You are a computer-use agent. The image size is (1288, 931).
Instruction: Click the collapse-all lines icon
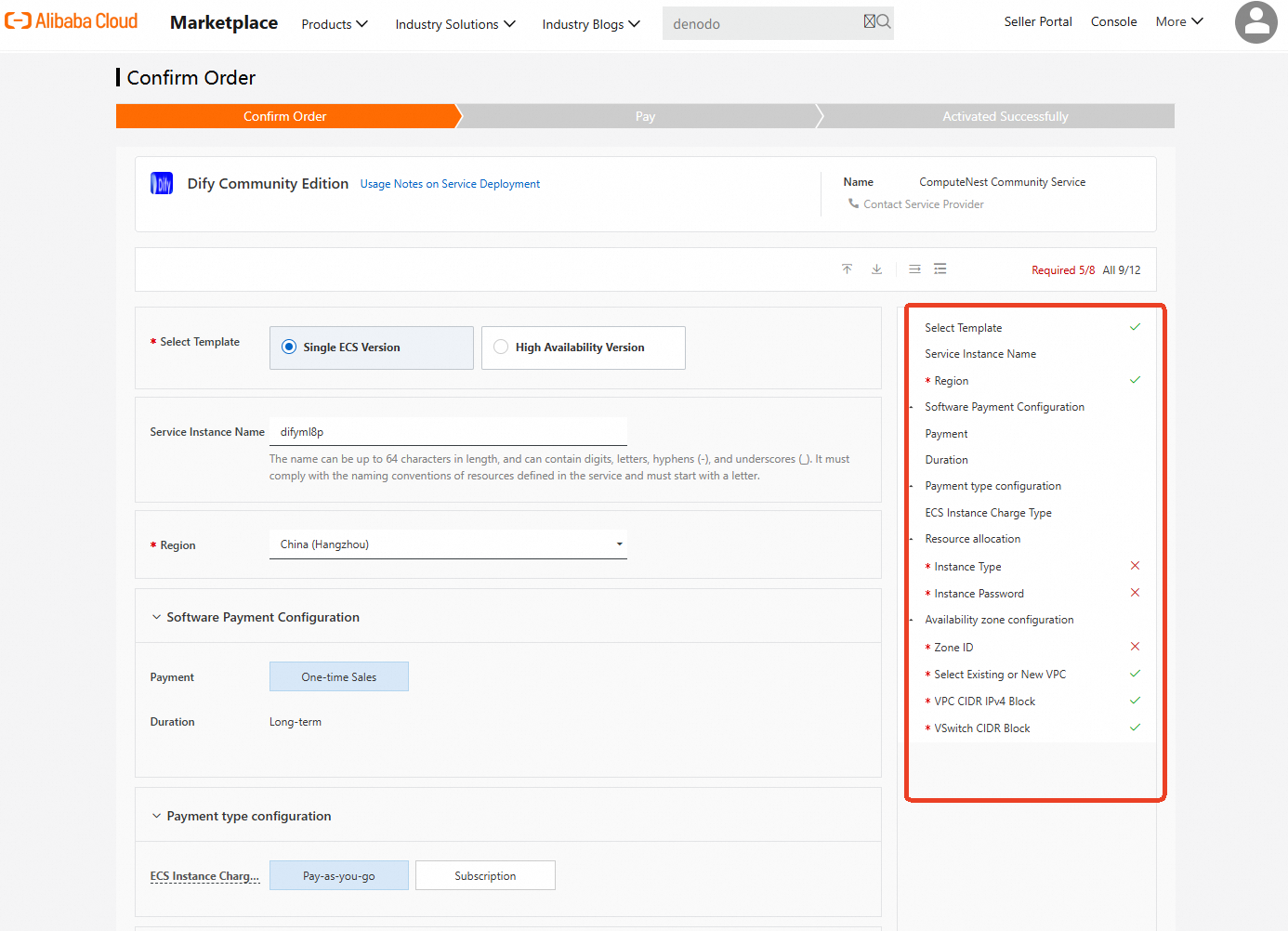pyautogui.click(x=914, y=269)
